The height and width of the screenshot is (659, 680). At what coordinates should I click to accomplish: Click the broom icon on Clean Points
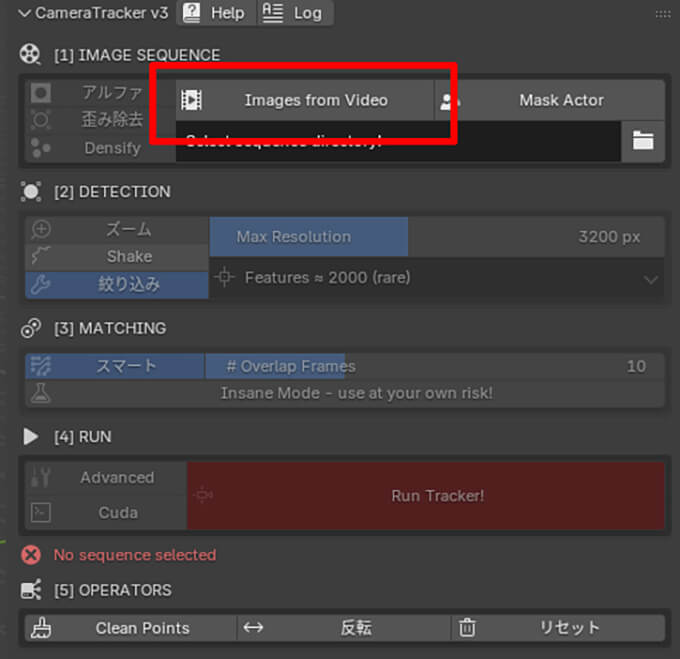(x=41, y=628)
